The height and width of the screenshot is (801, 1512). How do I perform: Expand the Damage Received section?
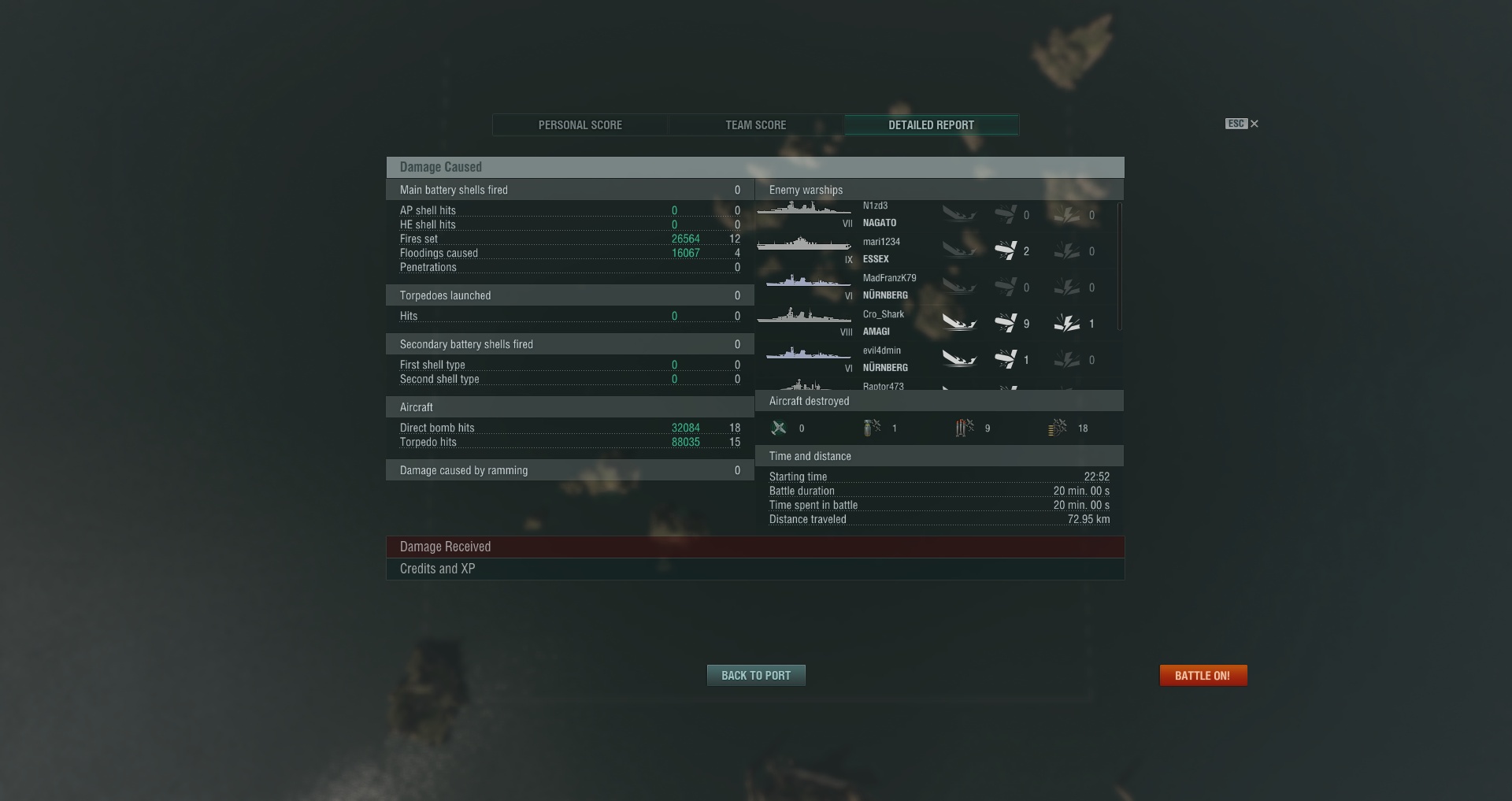click(755, 547)
